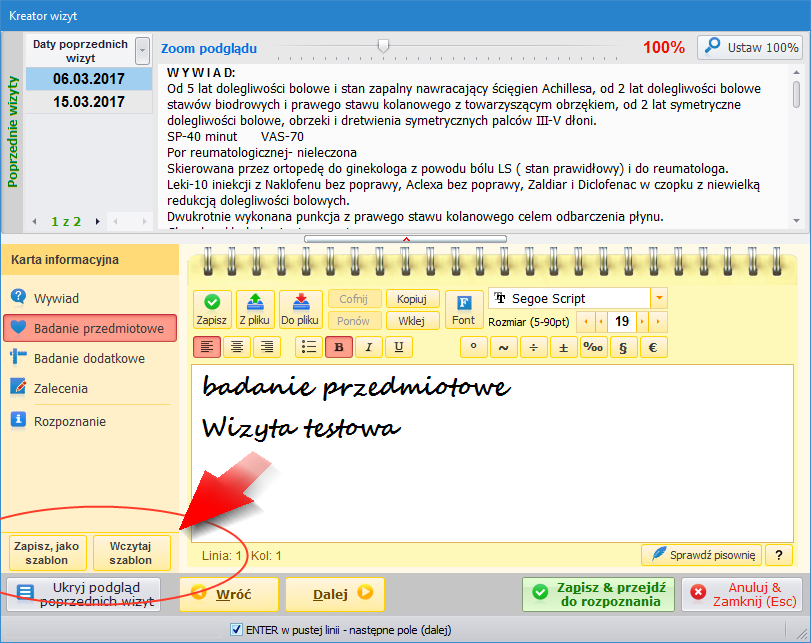The image size is (811, 643).
Task: Uncheck ENTER w pustej linii checkbox
Action: [x=236, y=630]
